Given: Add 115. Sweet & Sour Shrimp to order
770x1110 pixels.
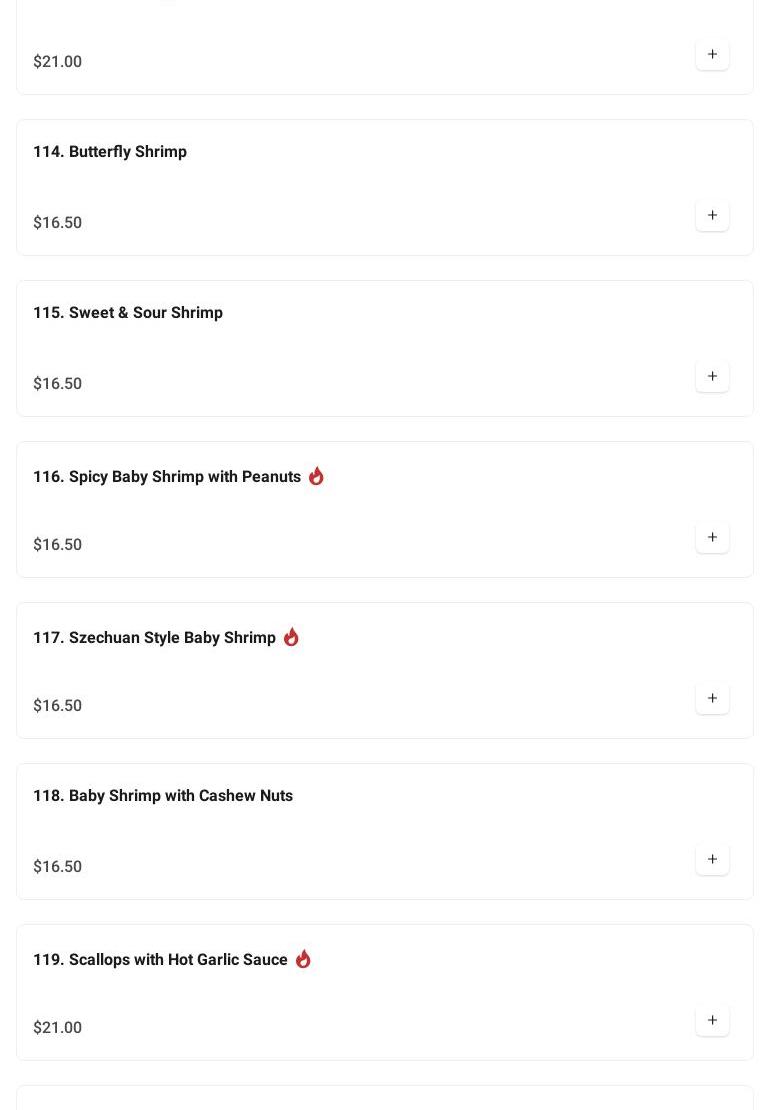Looking at the screenshot, I should (712, 377).
